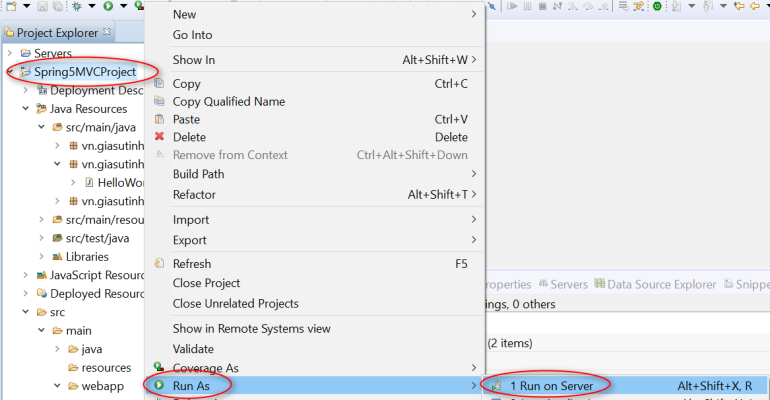Collapse the src/main/java node
Image resolution: width=770 pixels, height=400 pixels.
[41, 127]
